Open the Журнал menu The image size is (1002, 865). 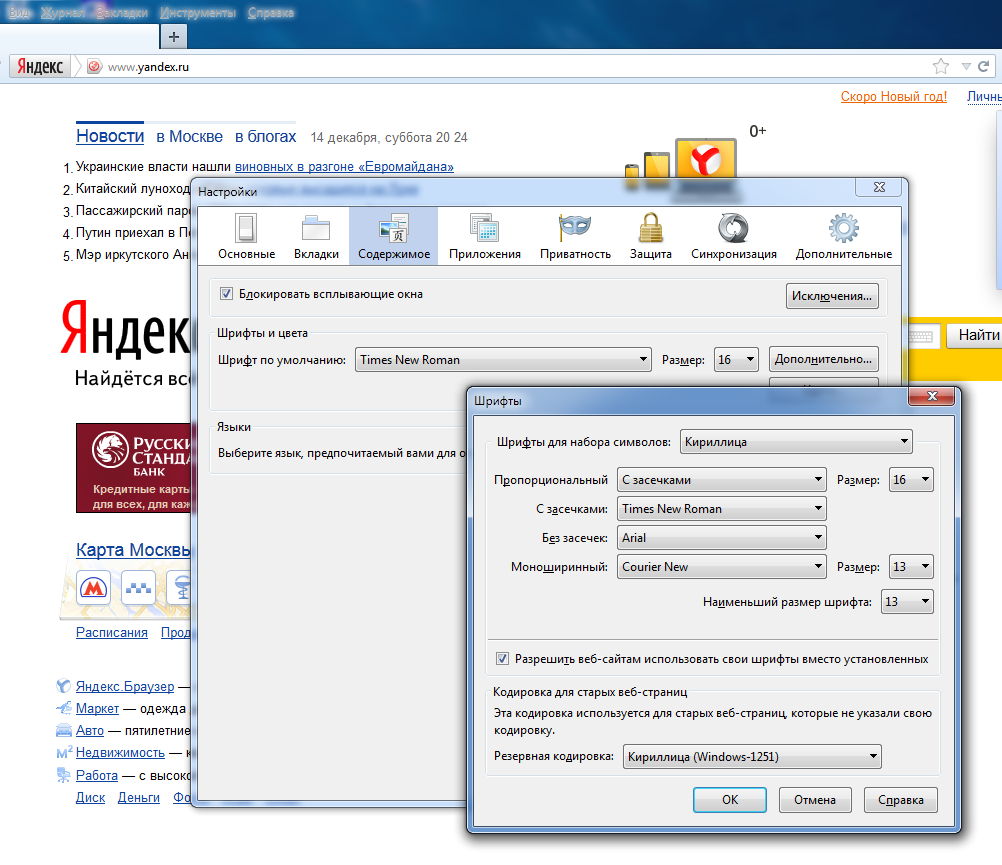pyautogui.click(x=62, y=12)
